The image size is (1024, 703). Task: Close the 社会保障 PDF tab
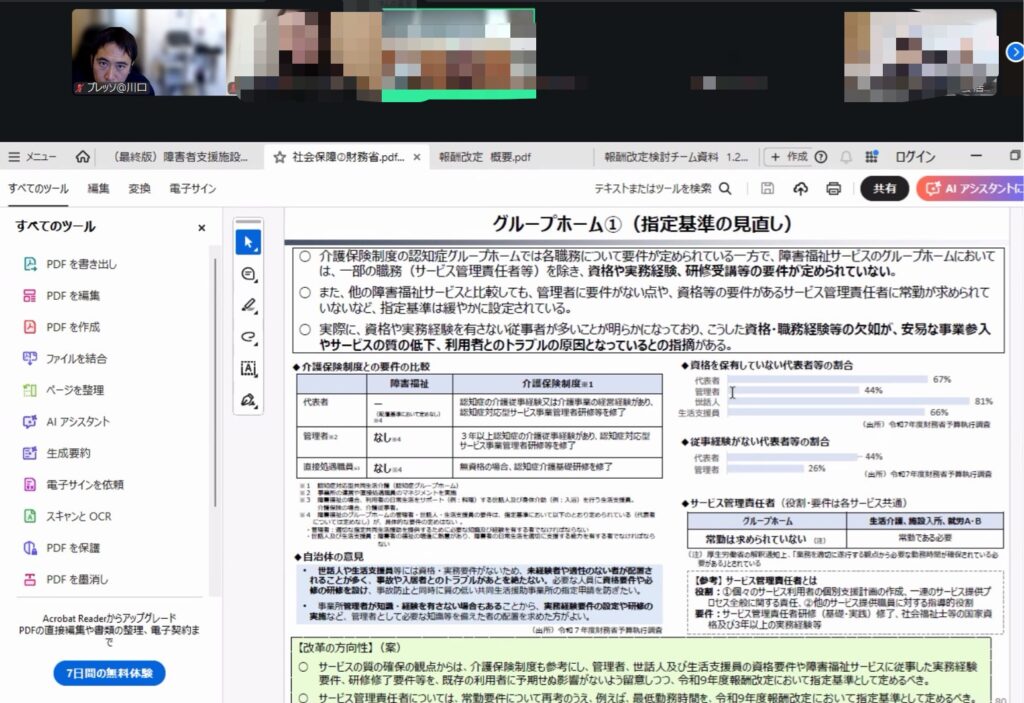click(x=416, y=157)
